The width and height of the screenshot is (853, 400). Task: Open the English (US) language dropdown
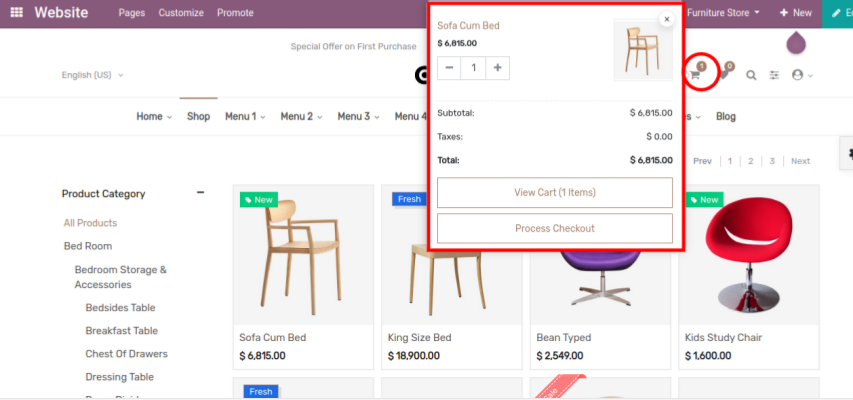coord(92,75)
